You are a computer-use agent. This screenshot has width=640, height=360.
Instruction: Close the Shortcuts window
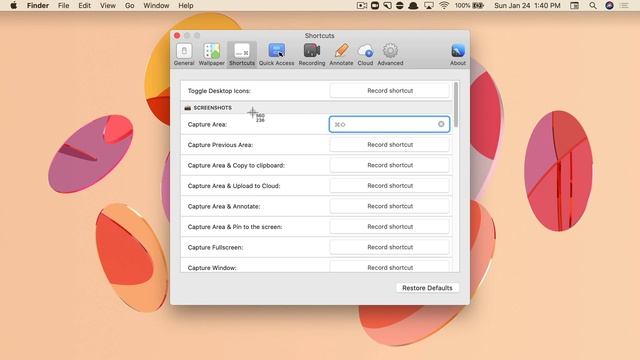pyautogui.click(x=177, y=36)
